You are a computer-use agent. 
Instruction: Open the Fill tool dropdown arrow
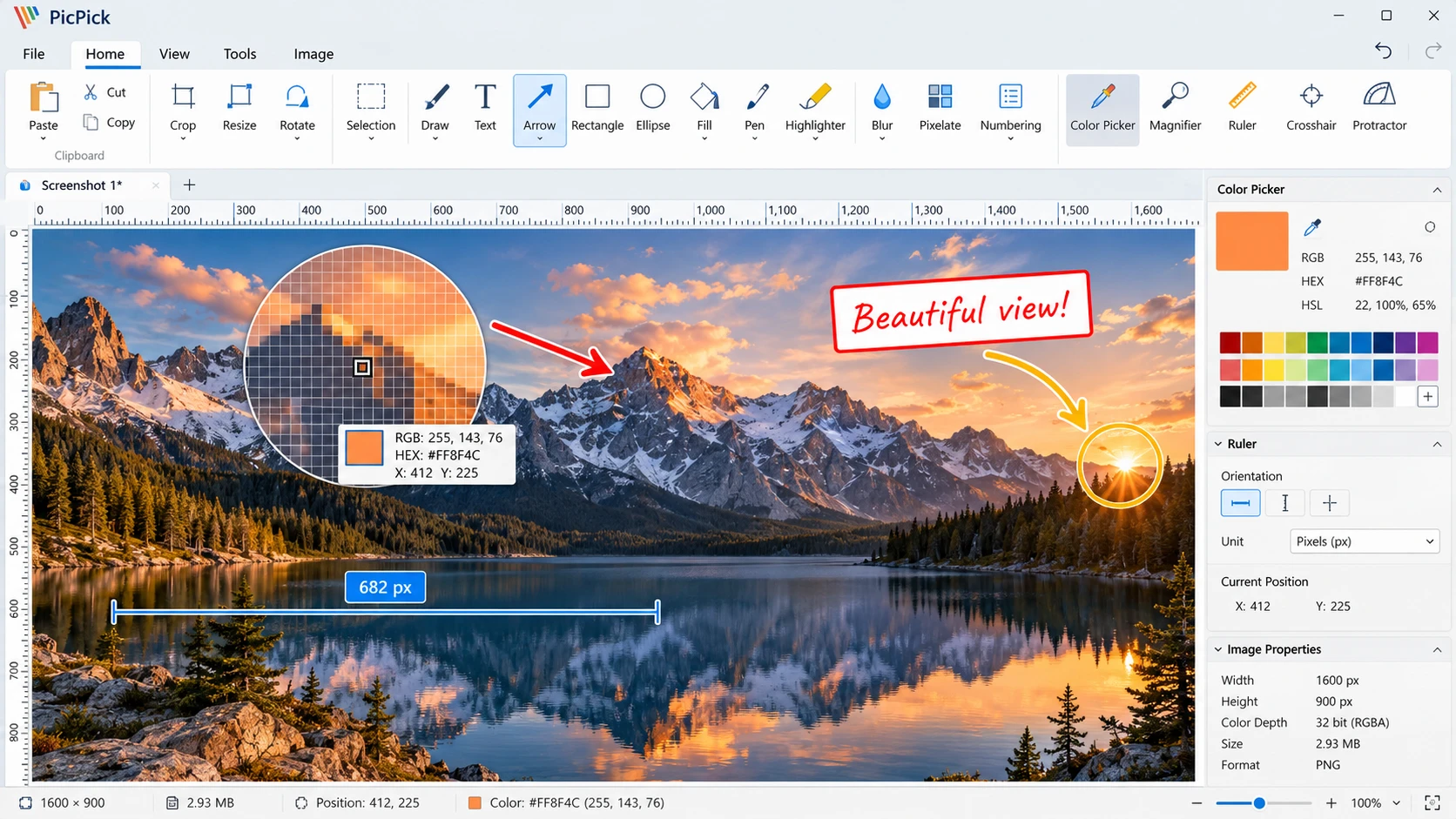pyautogui.click(x=704, y=139)
